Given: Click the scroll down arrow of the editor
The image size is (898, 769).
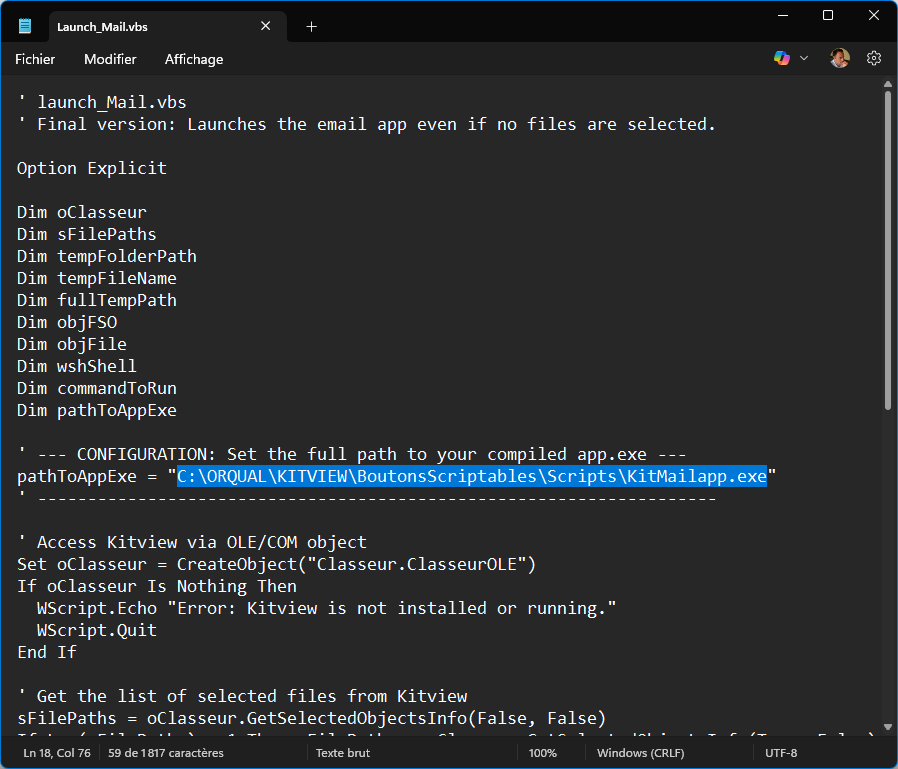Looking at the screenshot, I should click(887, 727).
